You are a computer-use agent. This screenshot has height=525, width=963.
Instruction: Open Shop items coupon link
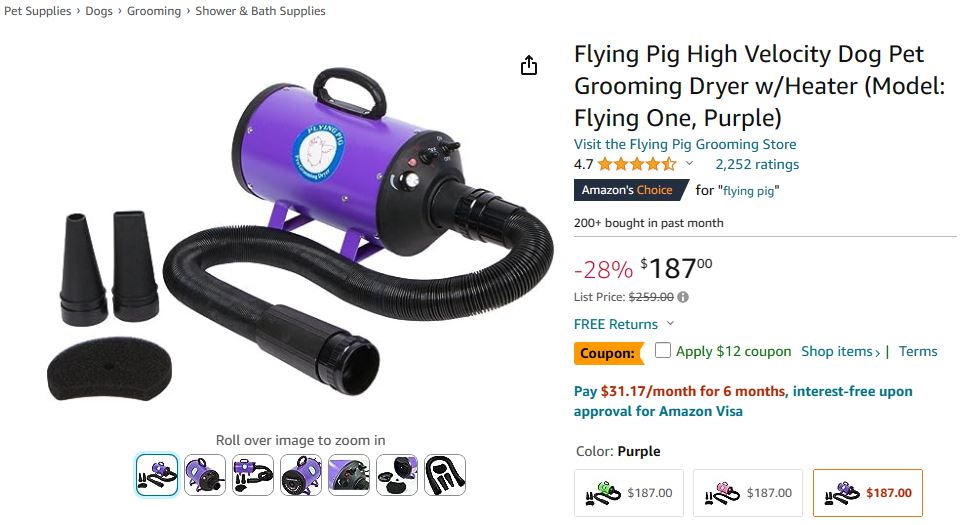pos(841,351)
